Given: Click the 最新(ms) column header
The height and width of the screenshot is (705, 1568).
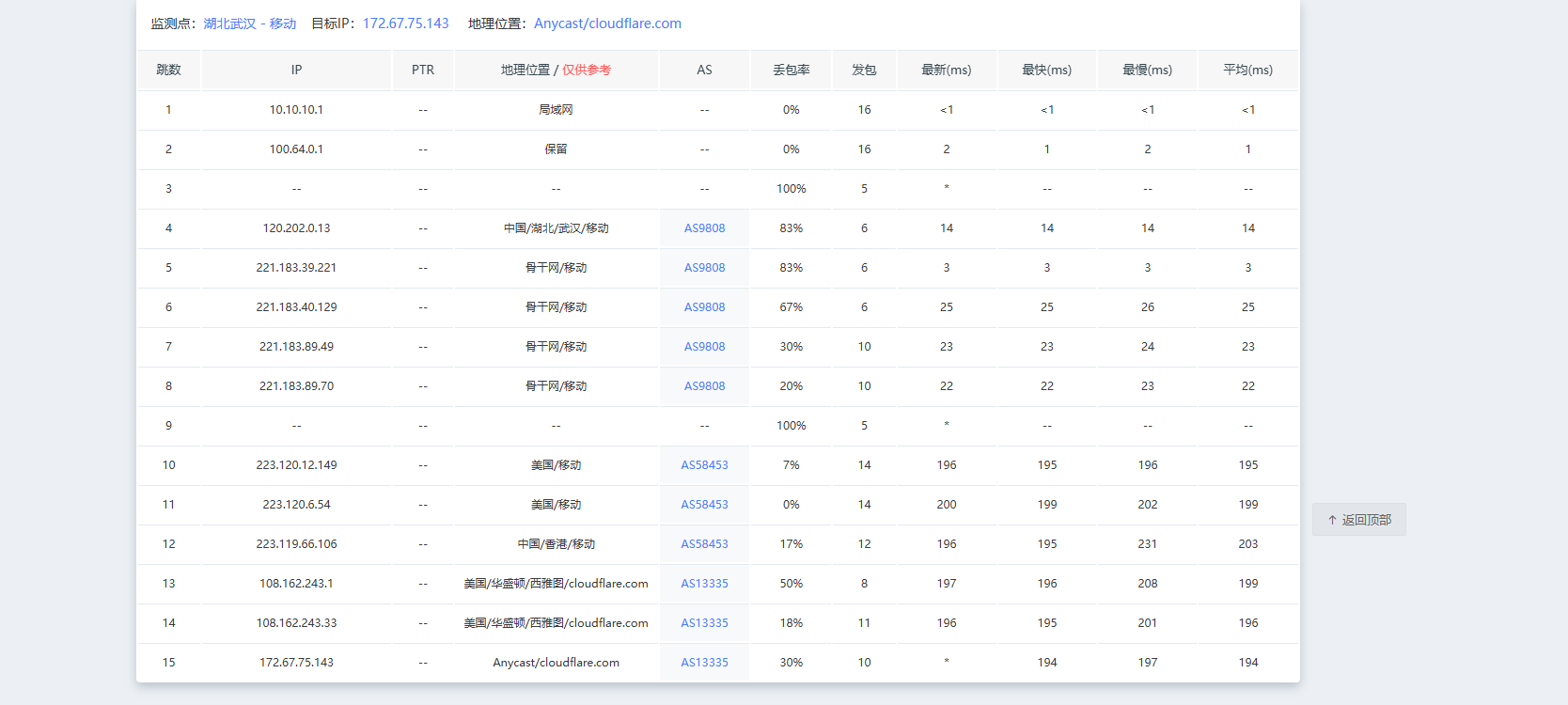Looking at the screenshot, I should 947,70.
